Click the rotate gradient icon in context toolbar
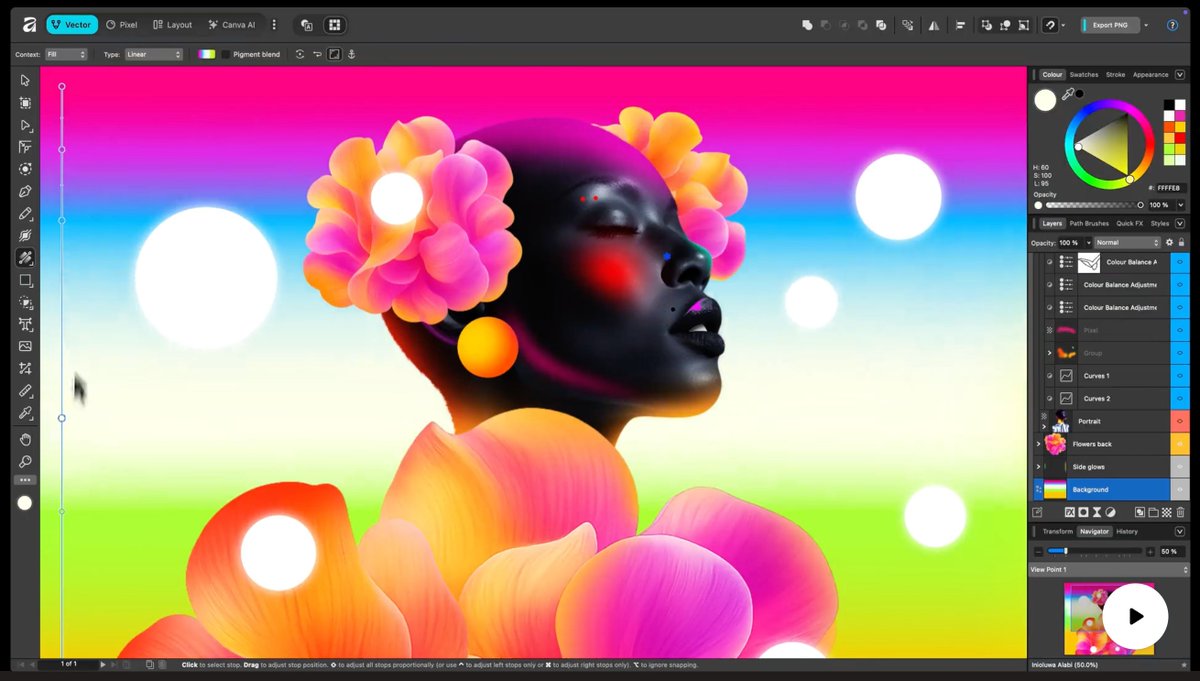Viewport: 1200px width, 681px height. coord(299,54)
